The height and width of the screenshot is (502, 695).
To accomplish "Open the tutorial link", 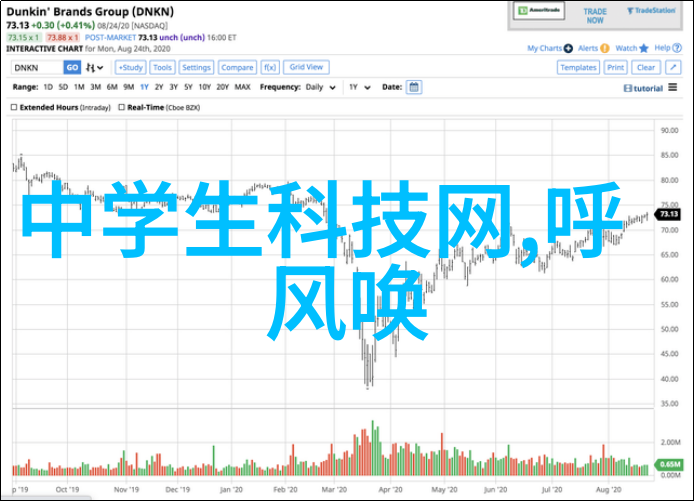I will pos(644,88).
